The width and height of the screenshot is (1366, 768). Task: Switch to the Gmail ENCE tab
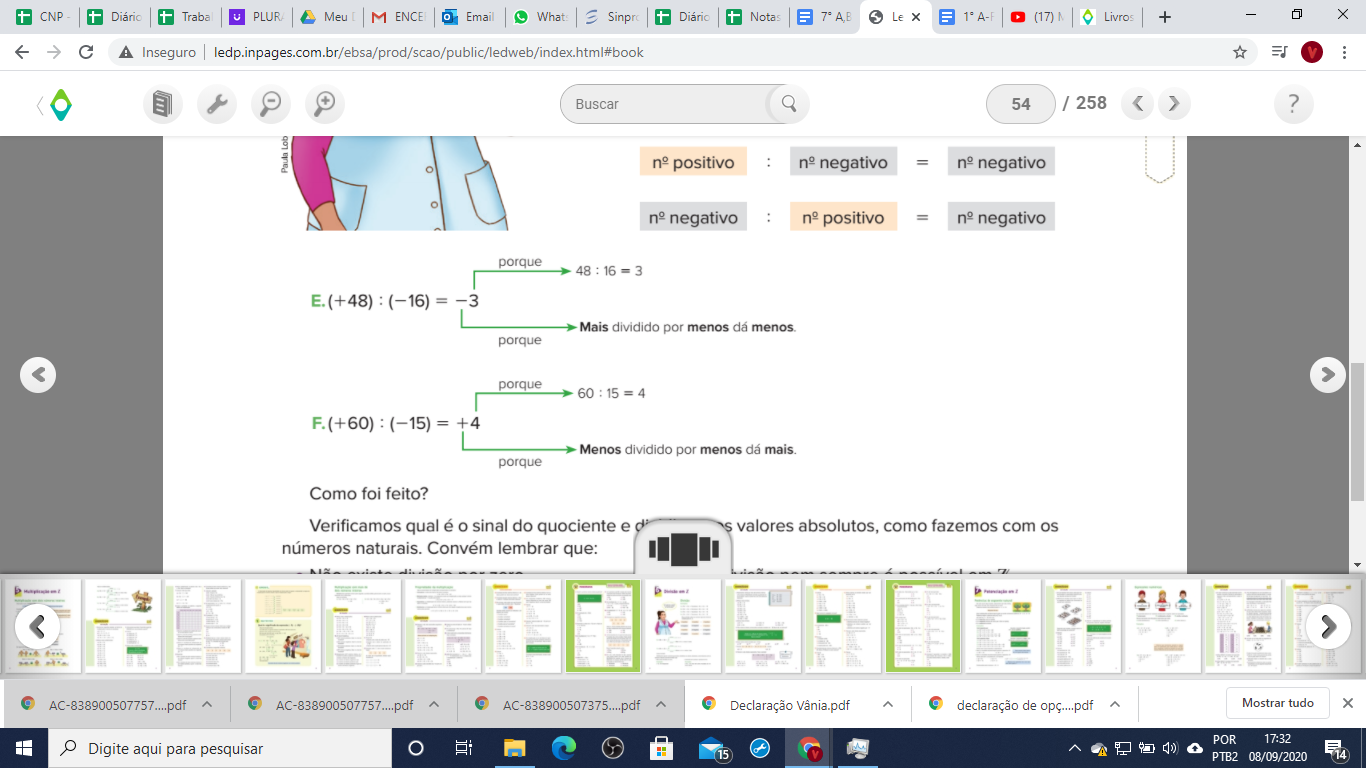(398, 17)
